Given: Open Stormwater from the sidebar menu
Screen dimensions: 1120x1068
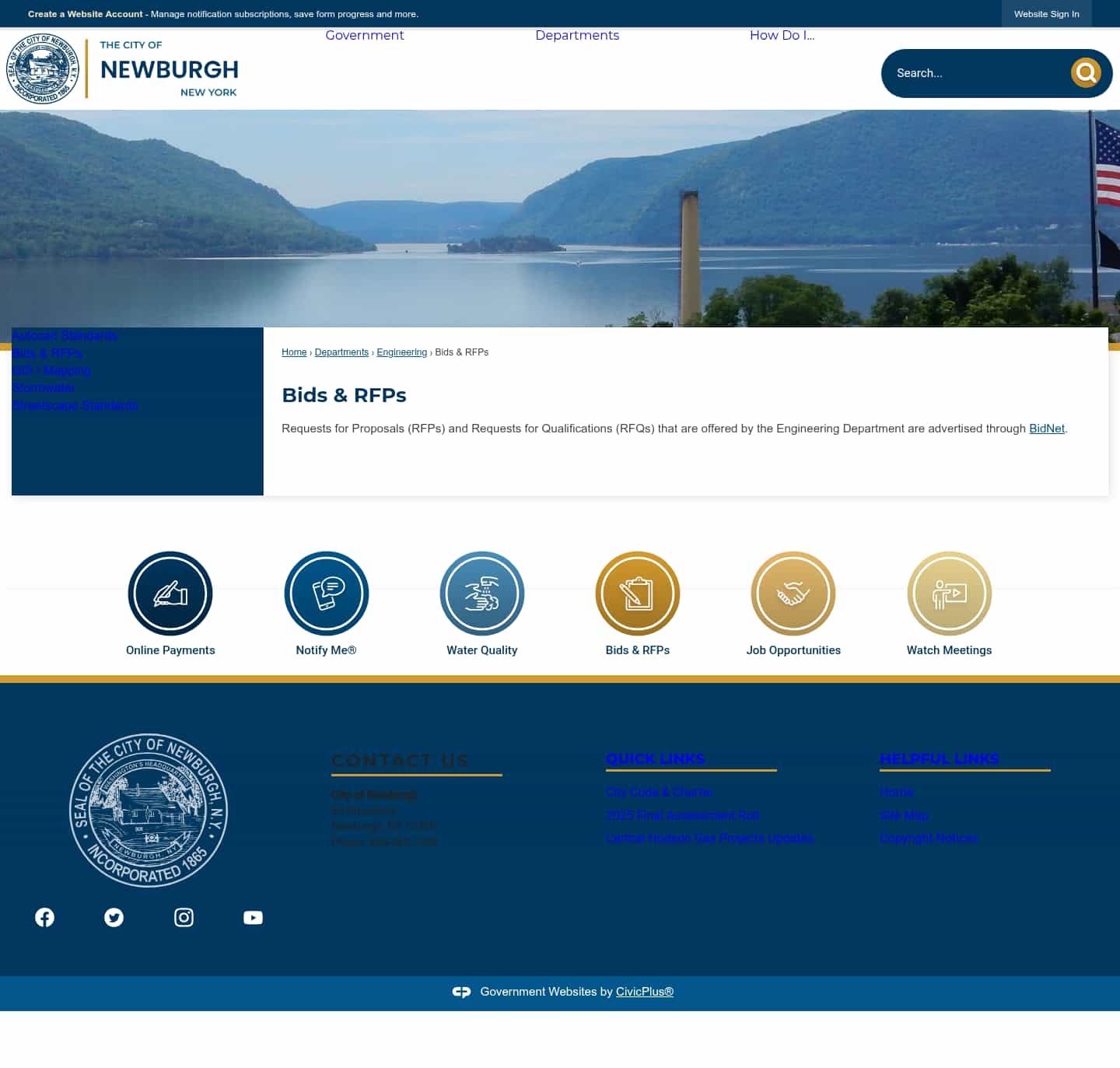Looking at the screenshot, I should tap(43, 387).
